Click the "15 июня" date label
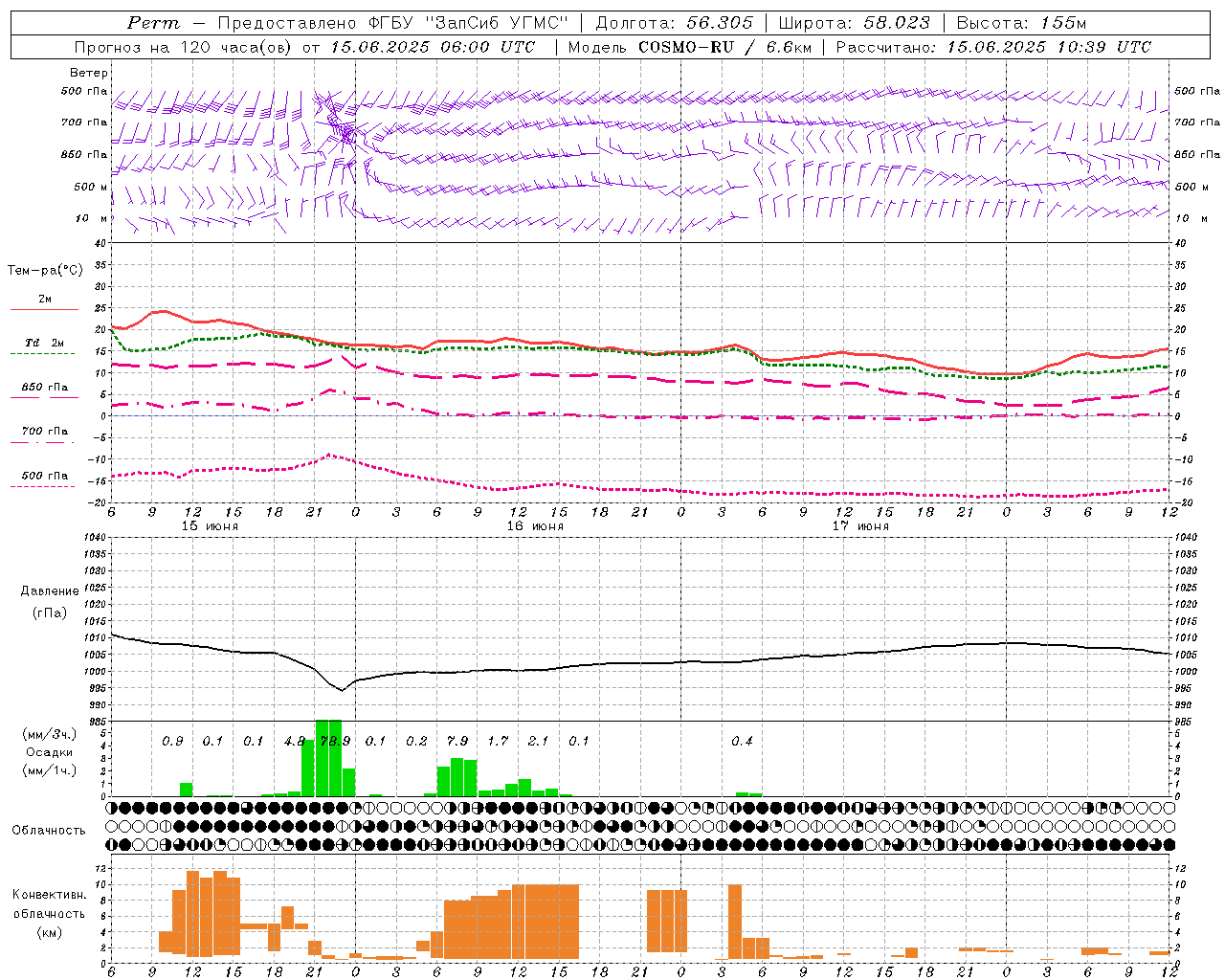Screen dimensions: 1225x980 click(x=210, y=526)
